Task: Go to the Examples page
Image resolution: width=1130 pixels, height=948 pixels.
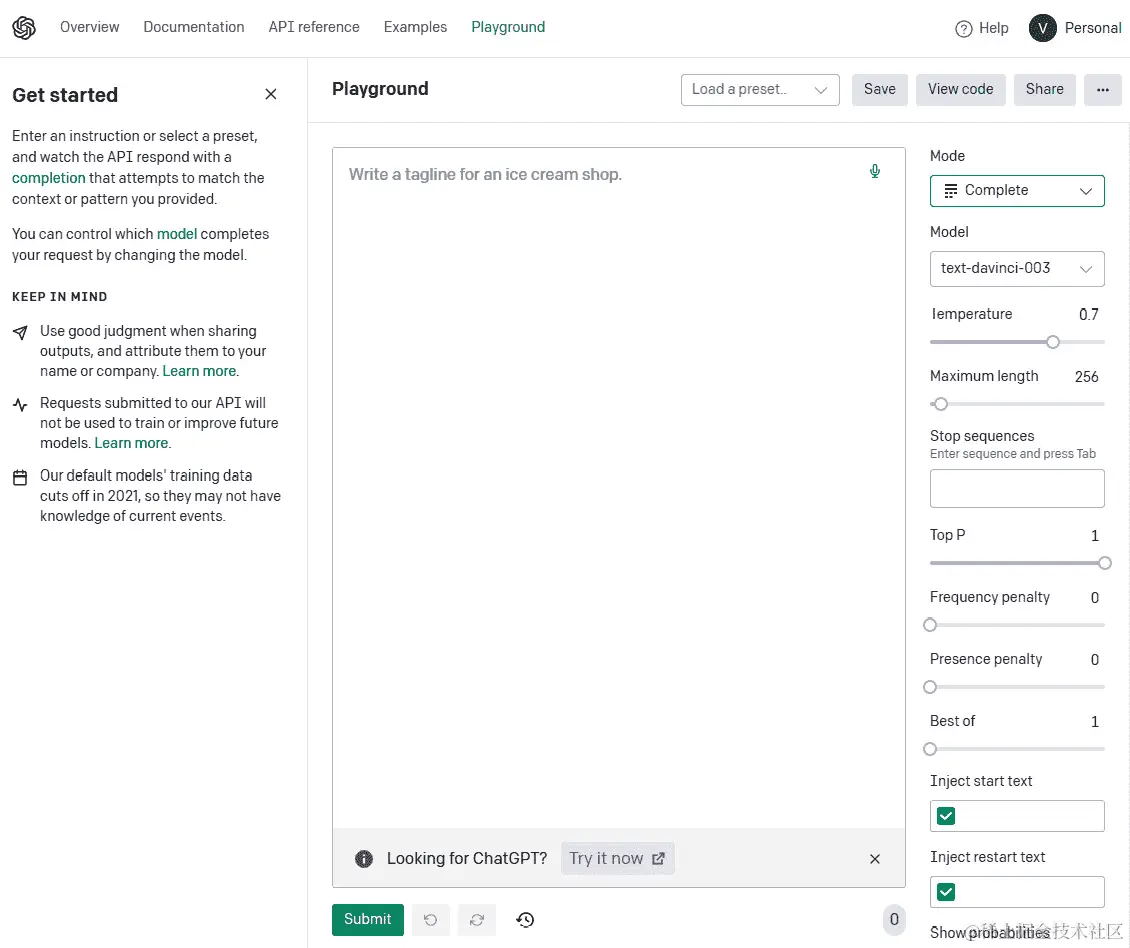Action: pyautogui.click(x=415, y=27)
